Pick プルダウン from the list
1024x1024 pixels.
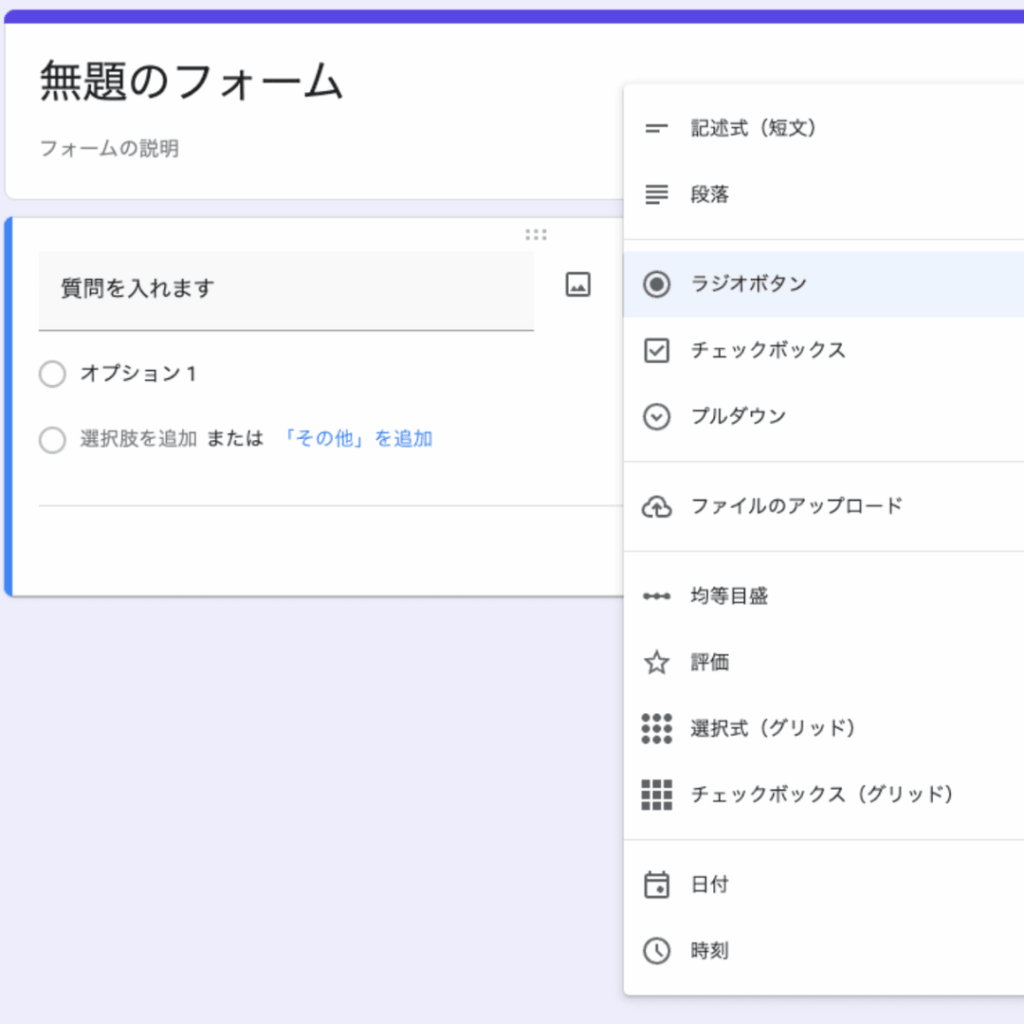(x=824, y=417)
